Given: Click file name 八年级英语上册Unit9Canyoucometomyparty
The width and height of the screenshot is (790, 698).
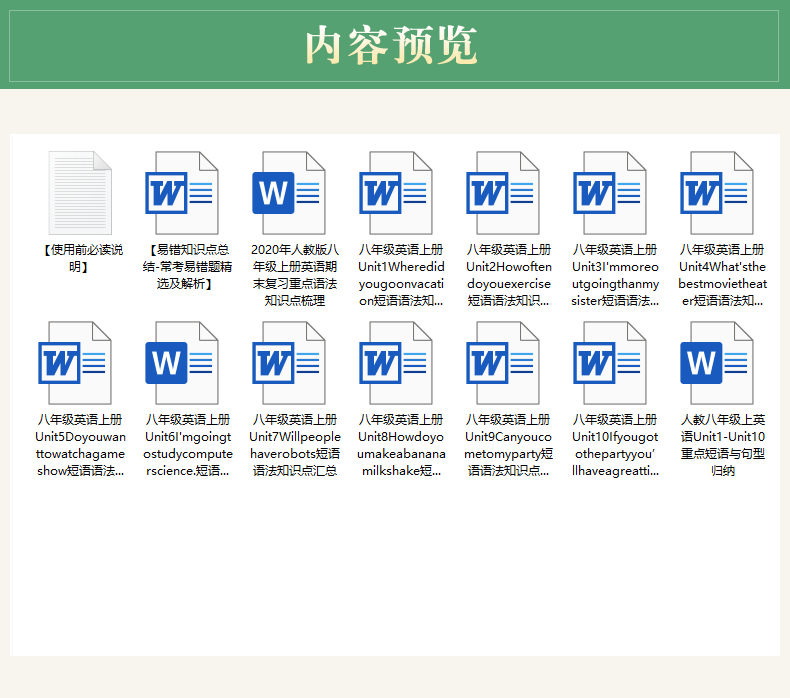Looking at the screenshot, I should pos(508,446).
